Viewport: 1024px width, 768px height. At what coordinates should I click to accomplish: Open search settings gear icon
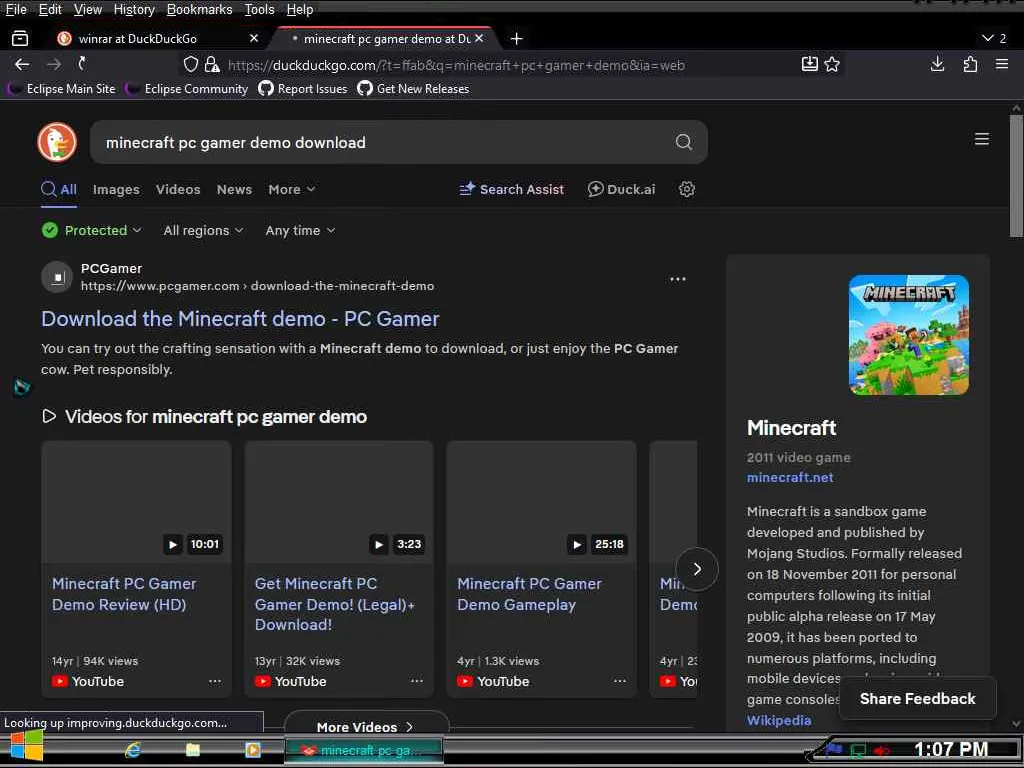point(686,189)
